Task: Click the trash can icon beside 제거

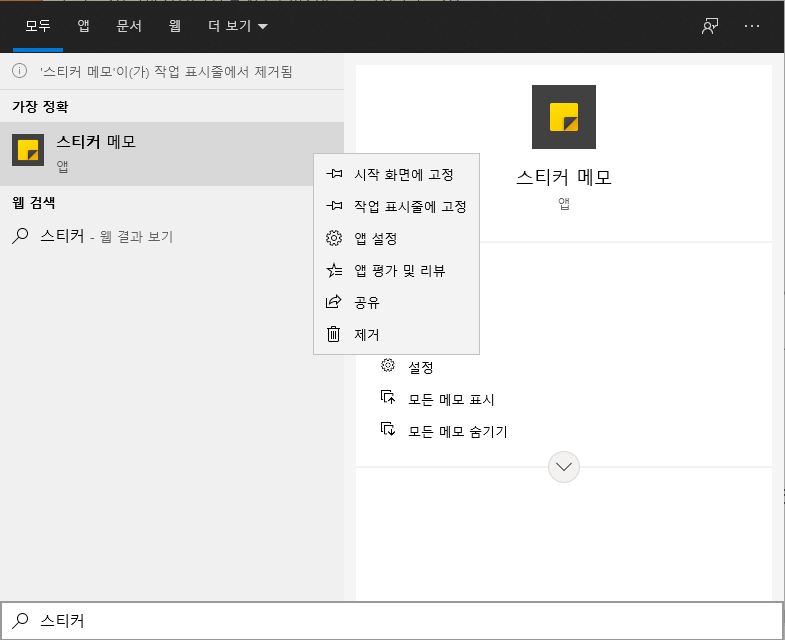Action: point(333,334)
